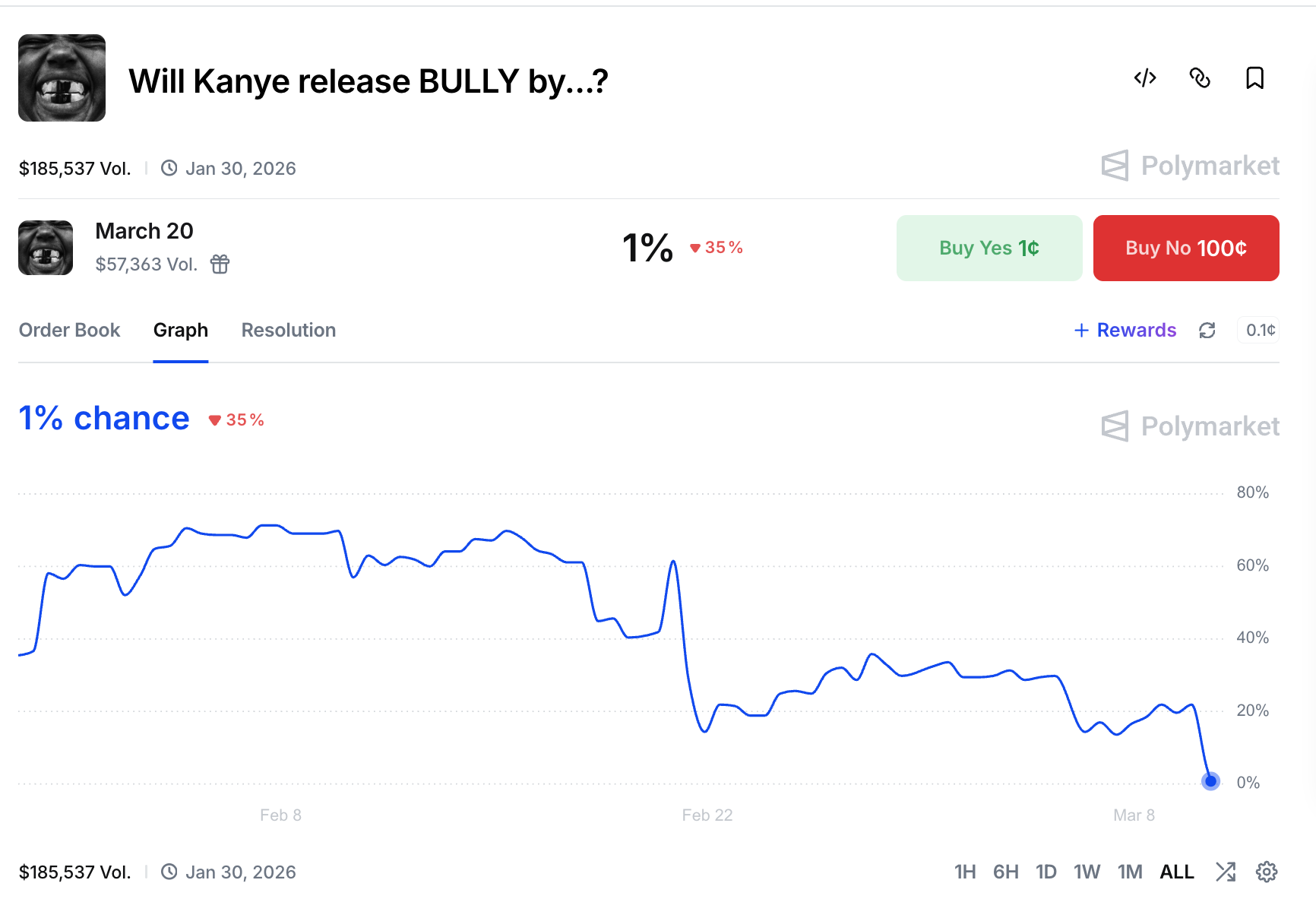The height and width of the screenshot is (918, 1316).
Task: Open the Resolution tab
Action: (x=288, y=331)
